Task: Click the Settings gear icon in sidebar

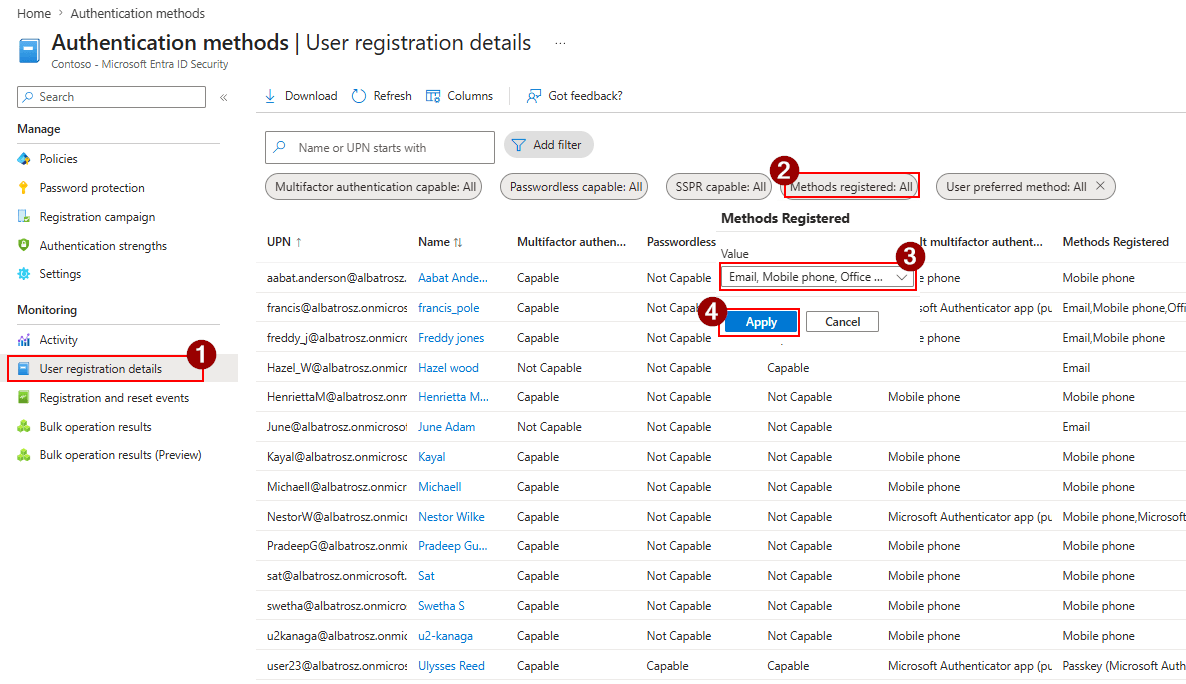Action: (x=24, y=274)
